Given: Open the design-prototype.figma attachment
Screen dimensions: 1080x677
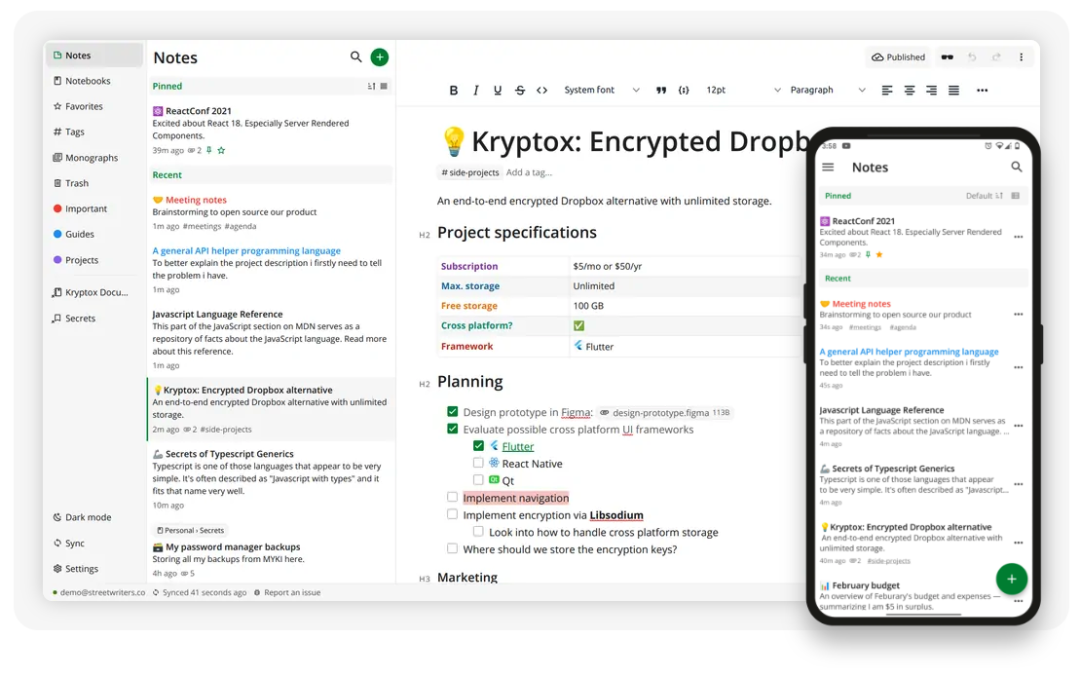Looking at the screenshot, I should [663, 413].
